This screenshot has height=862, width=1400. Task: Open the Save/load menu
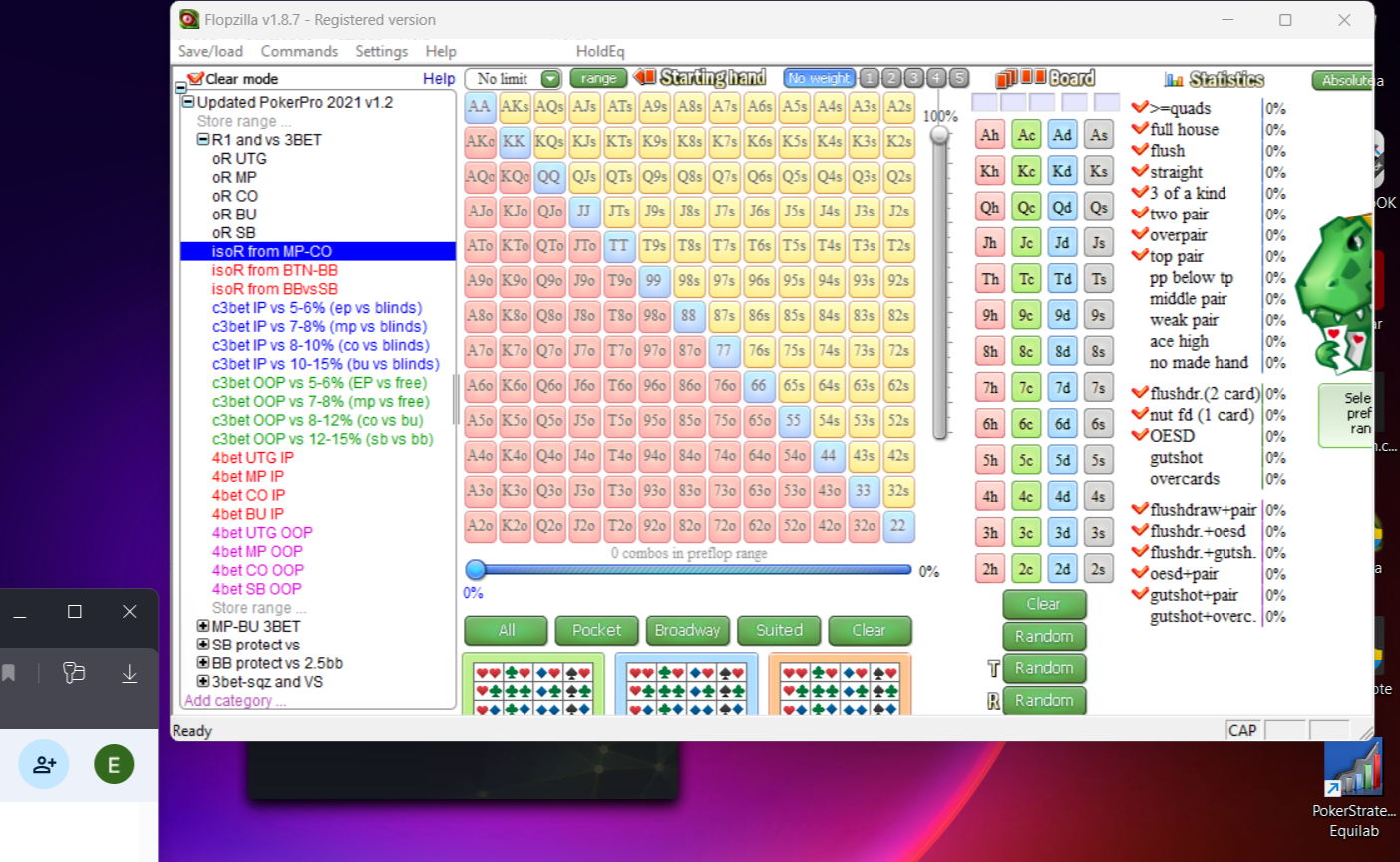[210, 51]
